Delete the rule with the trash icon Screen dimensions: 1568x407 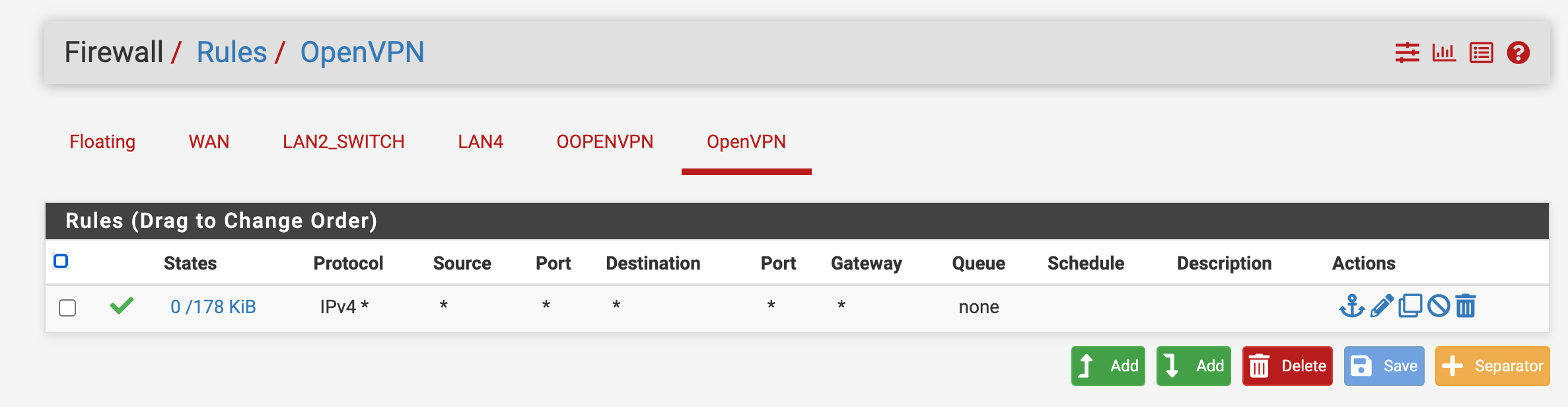(x=1466, y=306)
